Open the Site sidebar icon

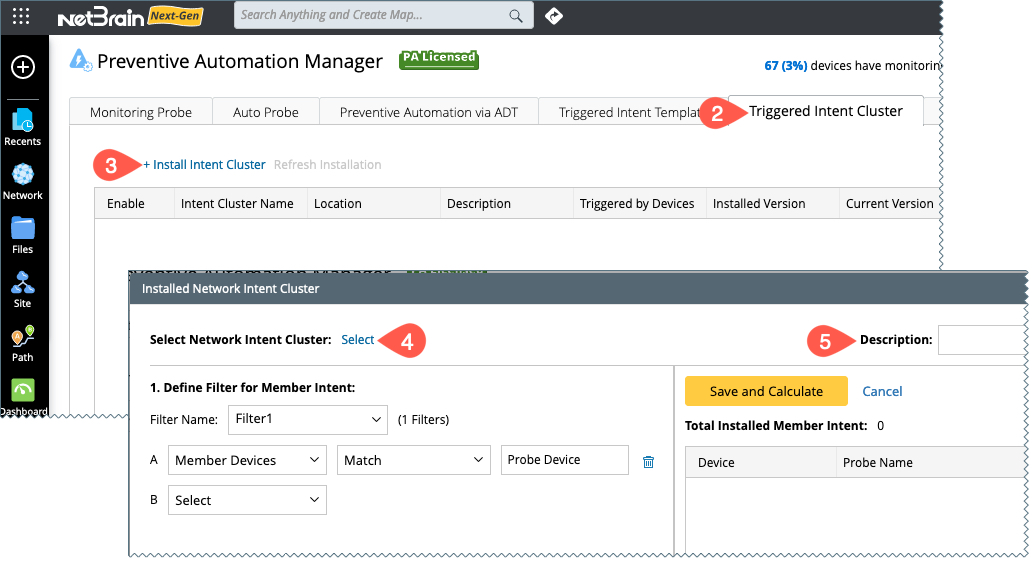click(x=22, y=290)
